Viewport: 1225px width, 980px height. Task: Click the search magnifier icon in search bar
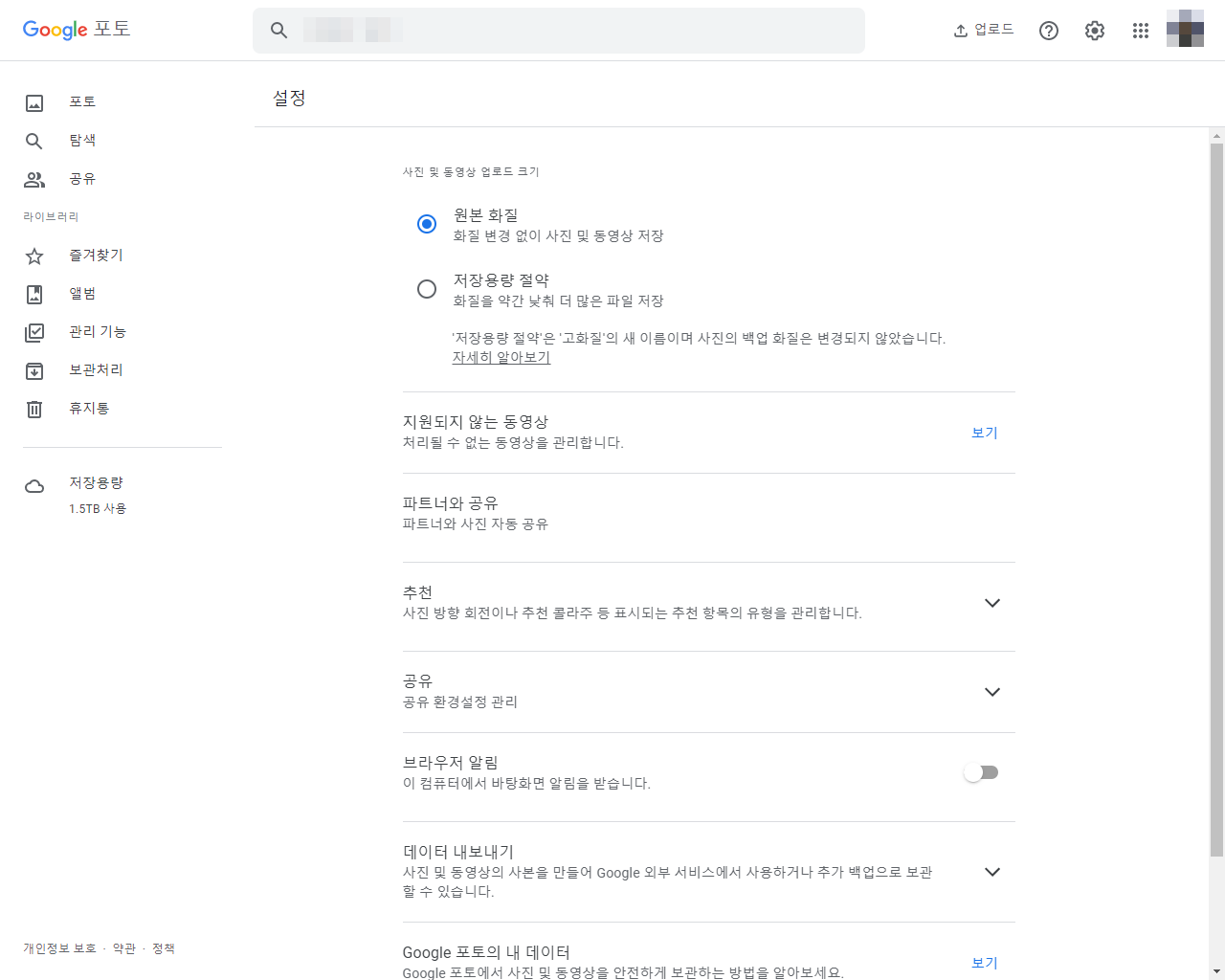278,31
